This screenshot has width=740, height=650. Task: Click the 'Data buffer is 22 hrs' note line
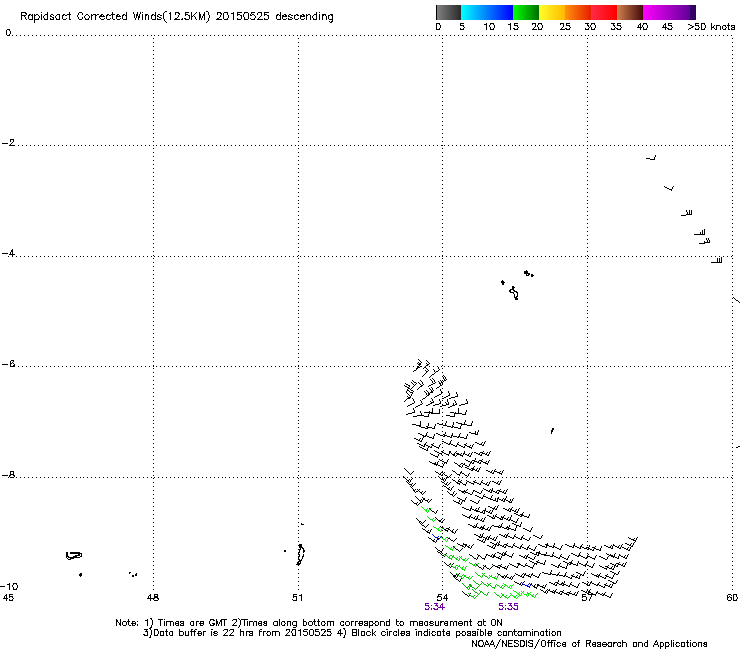(x=352, y=633)
